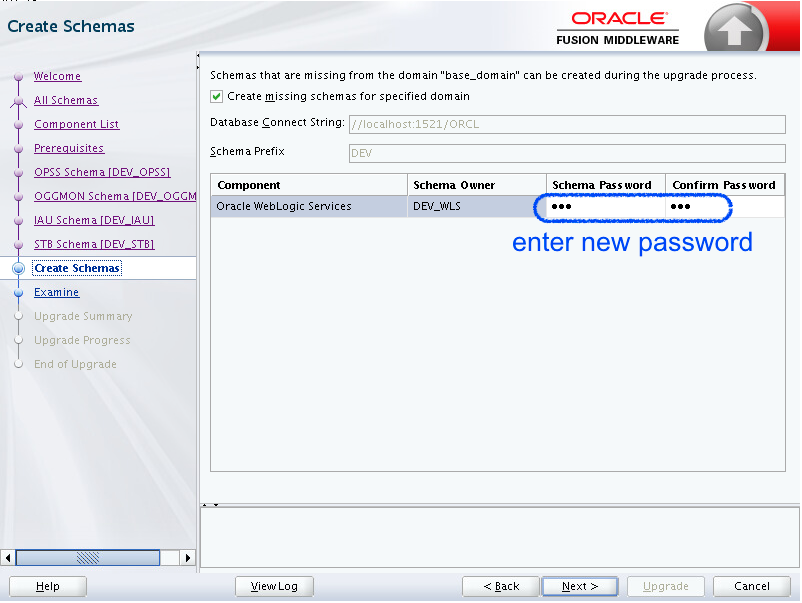Click the All Schemas step node icon
This screenshot has height=603, width=802.
click(18, 101)
